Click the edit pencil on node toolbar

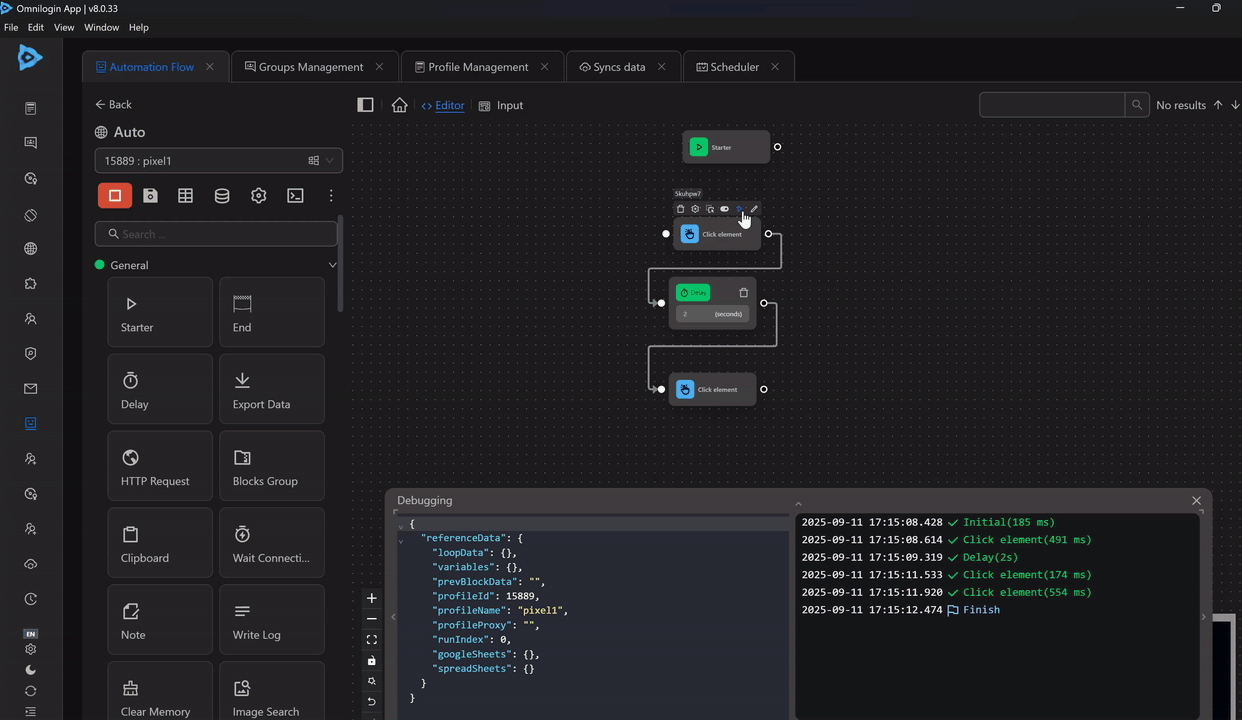click(x=754, y=209)
